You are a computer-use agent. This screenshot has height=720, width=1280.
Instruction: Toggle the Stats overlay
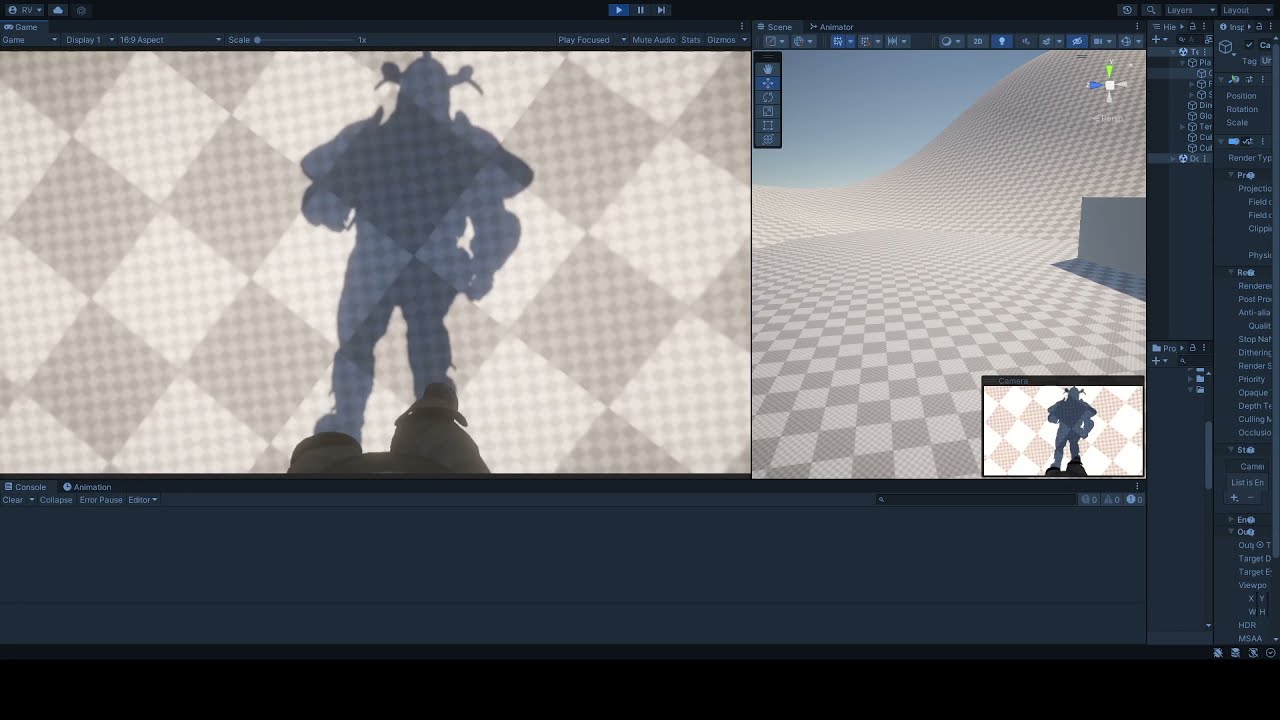691,40
